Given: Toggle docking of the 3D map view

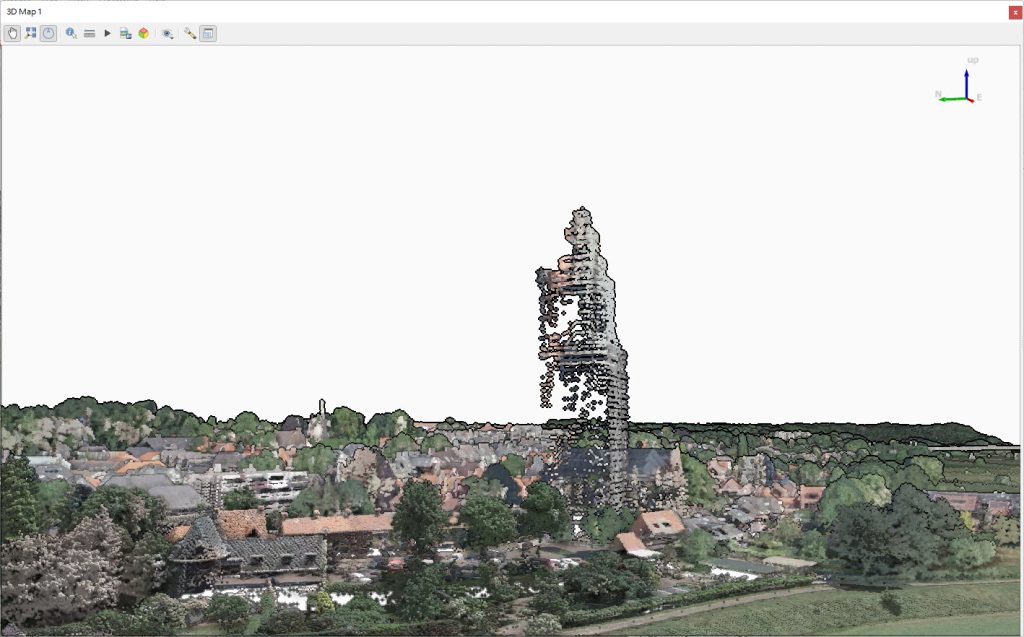Looking at the screenshot, I should pyautogui.click(x=209, y=33).
